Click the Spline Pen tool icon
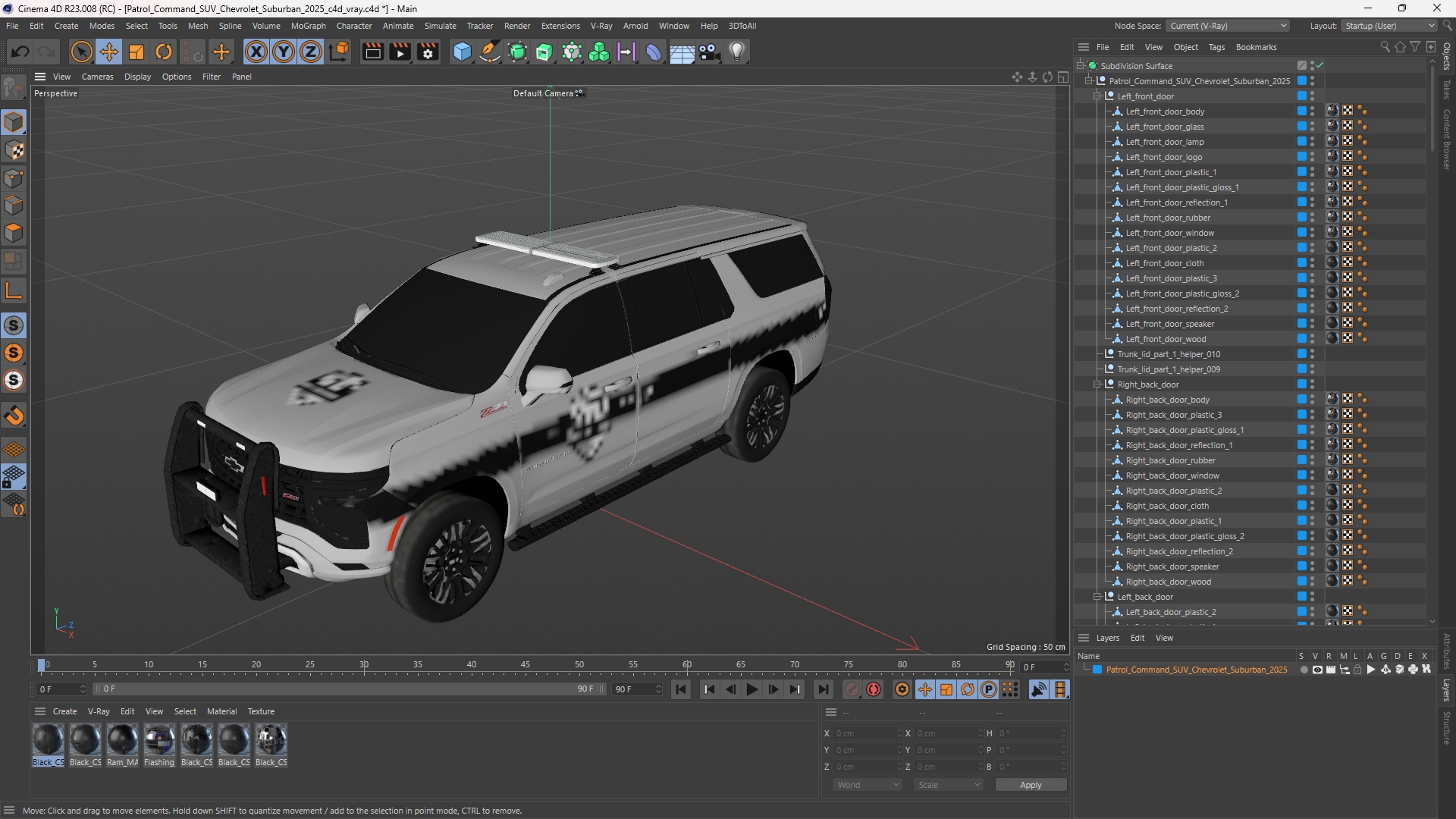 point(490,52)
